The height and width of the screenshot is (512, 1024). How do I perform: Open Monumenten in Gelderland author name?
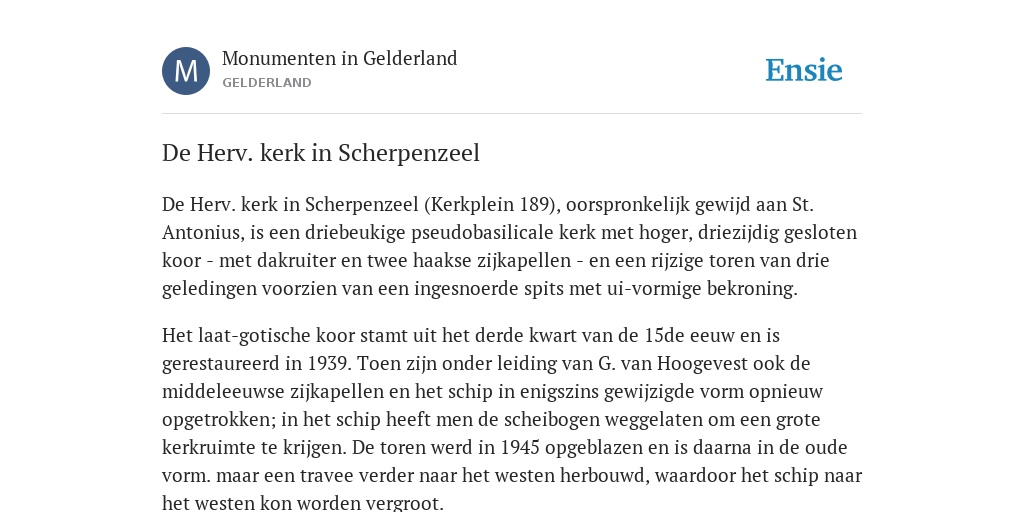(340, 58)
